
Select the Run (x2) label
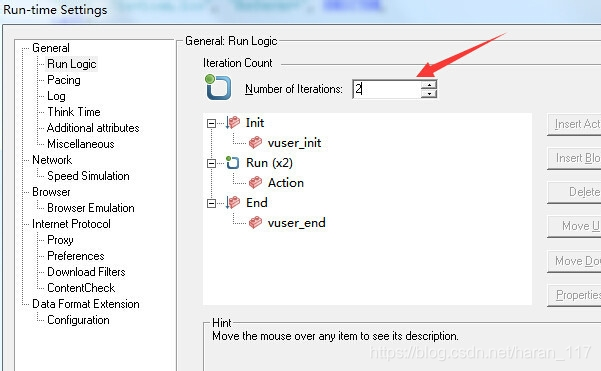269,163
